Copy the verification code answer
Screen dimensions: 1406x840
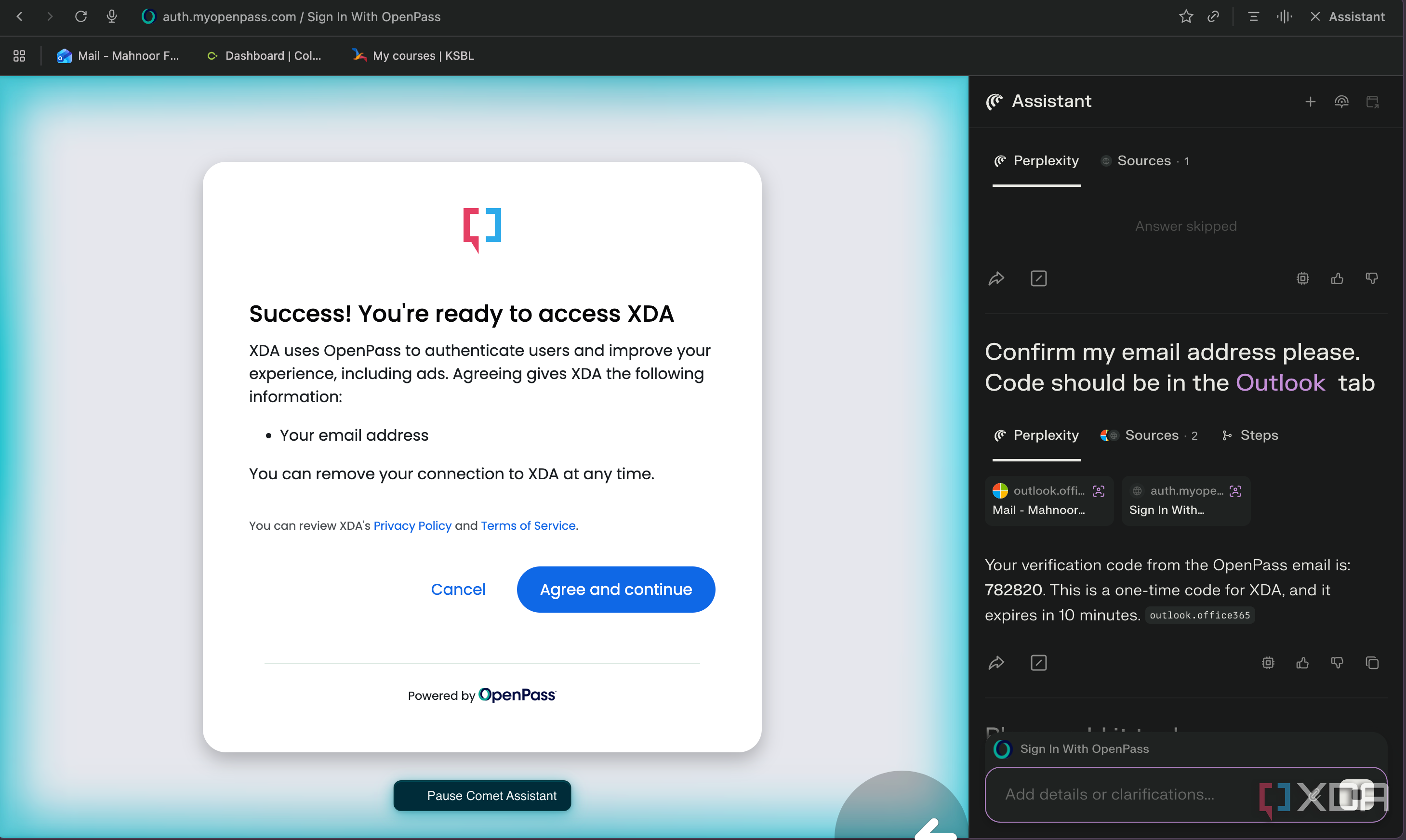point(1372,663)
